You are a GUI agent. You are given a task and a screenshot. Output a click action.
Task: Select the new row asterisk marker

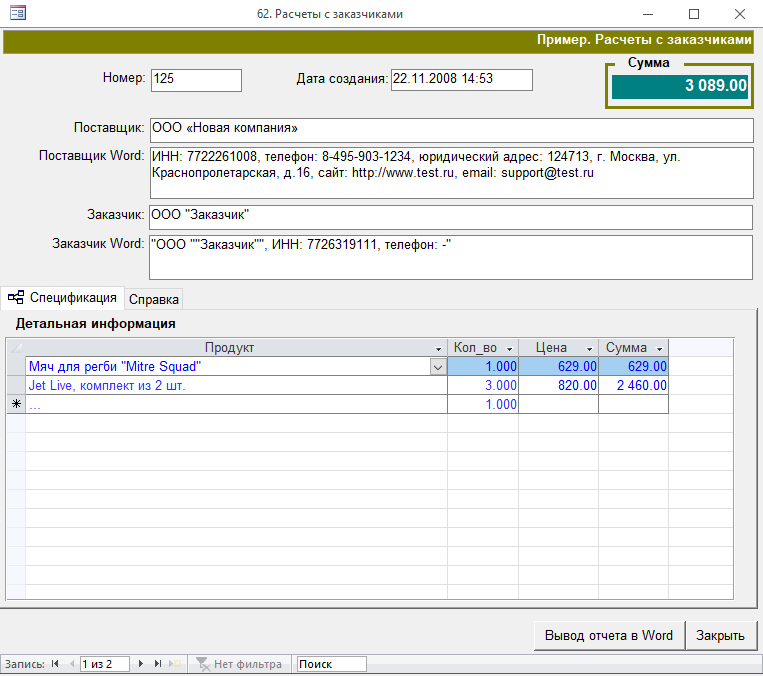(x=15, y=405)
